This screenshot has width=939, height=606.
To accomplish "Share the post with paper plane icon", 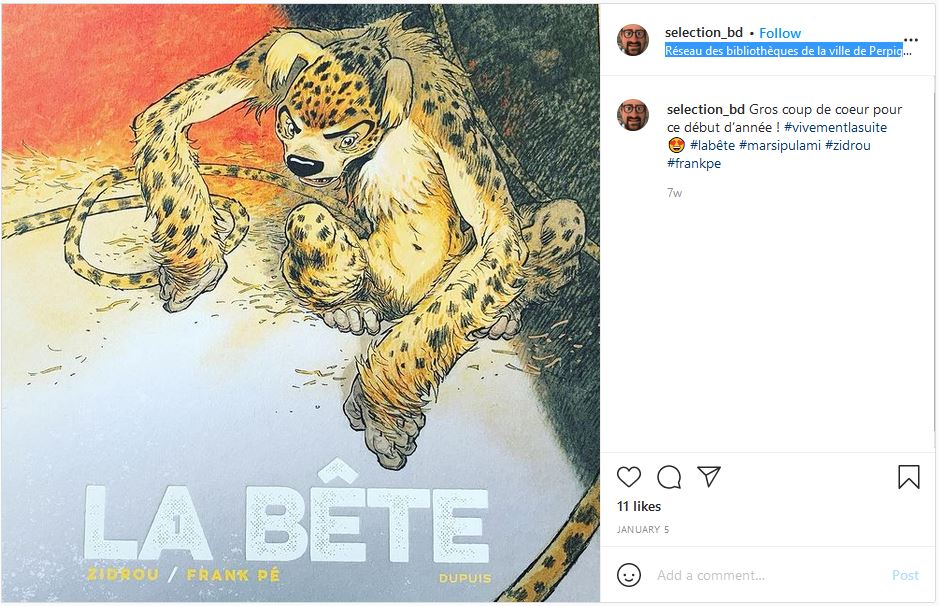I will 709,477.
